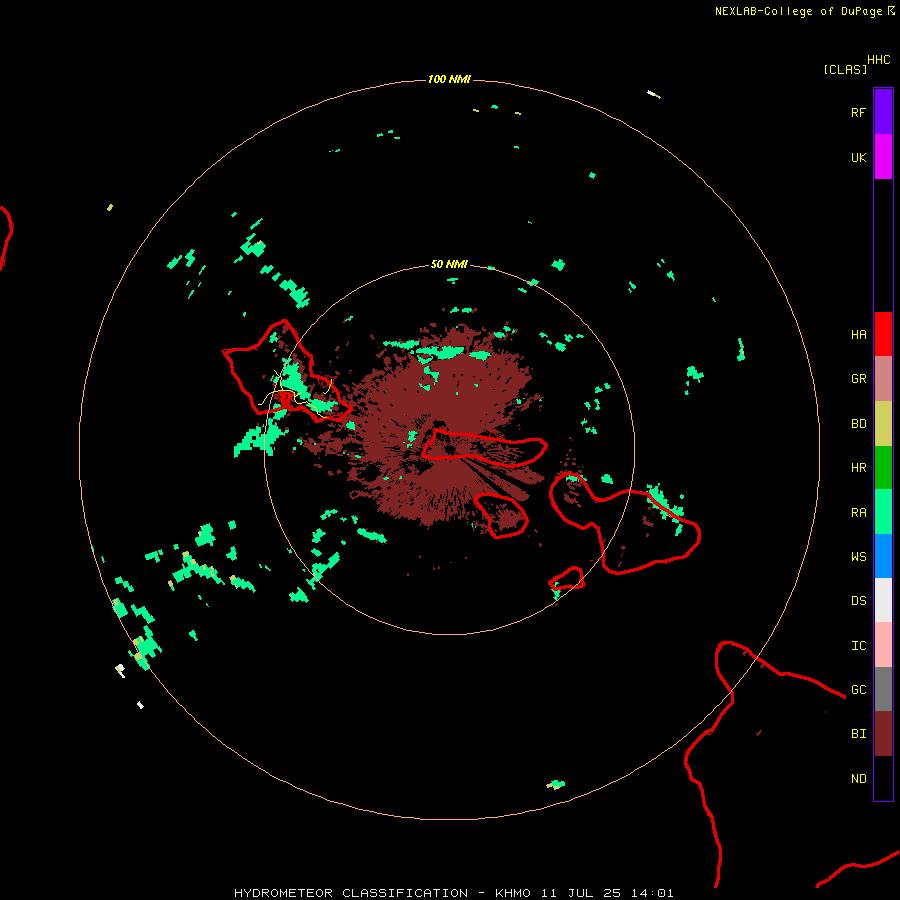Click the RA light green legend swatch
900x900 pixels.
pos(883,512)
